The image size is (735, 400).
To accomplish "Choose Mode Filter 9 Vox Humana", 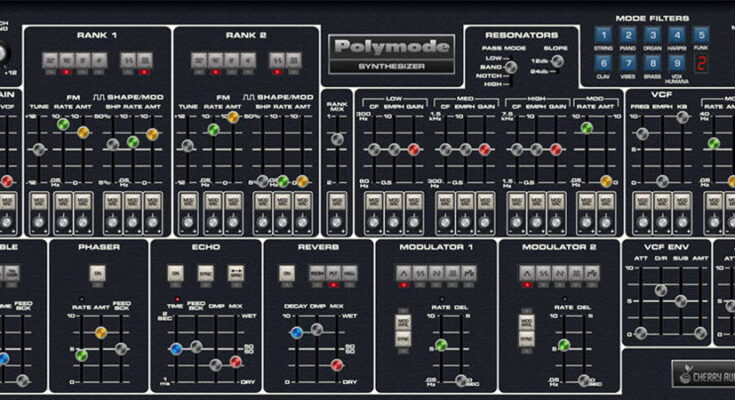I will (x=677, y=64).
